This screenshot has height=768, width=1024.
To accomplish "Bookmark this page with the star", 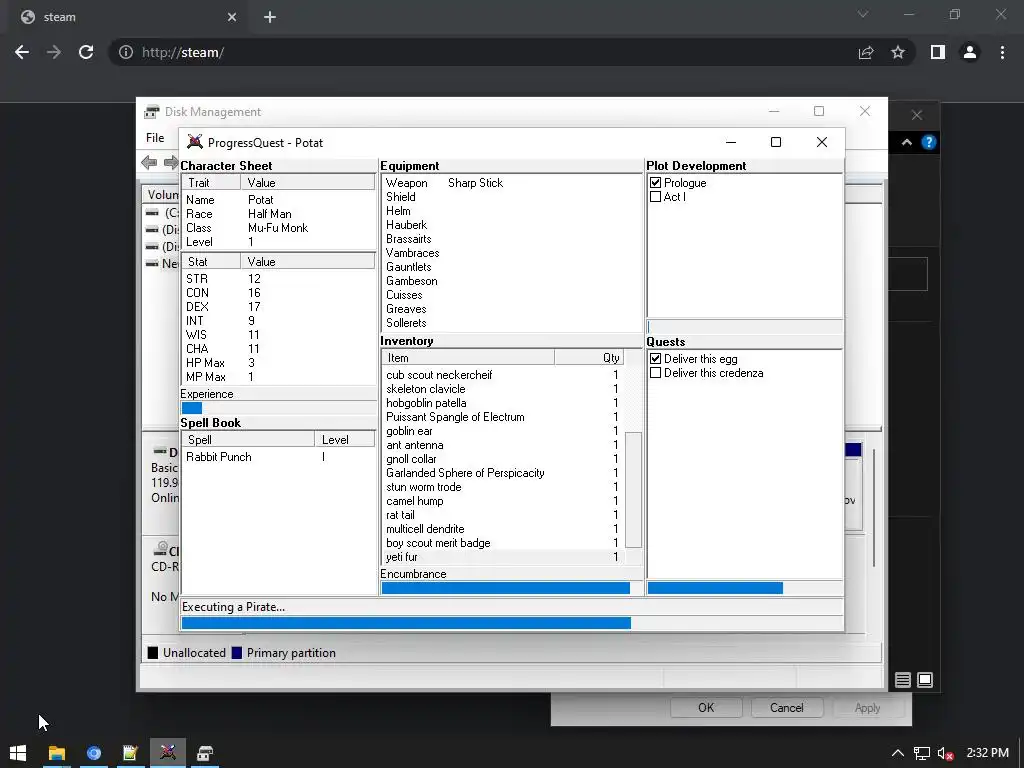I will point(898,52).
